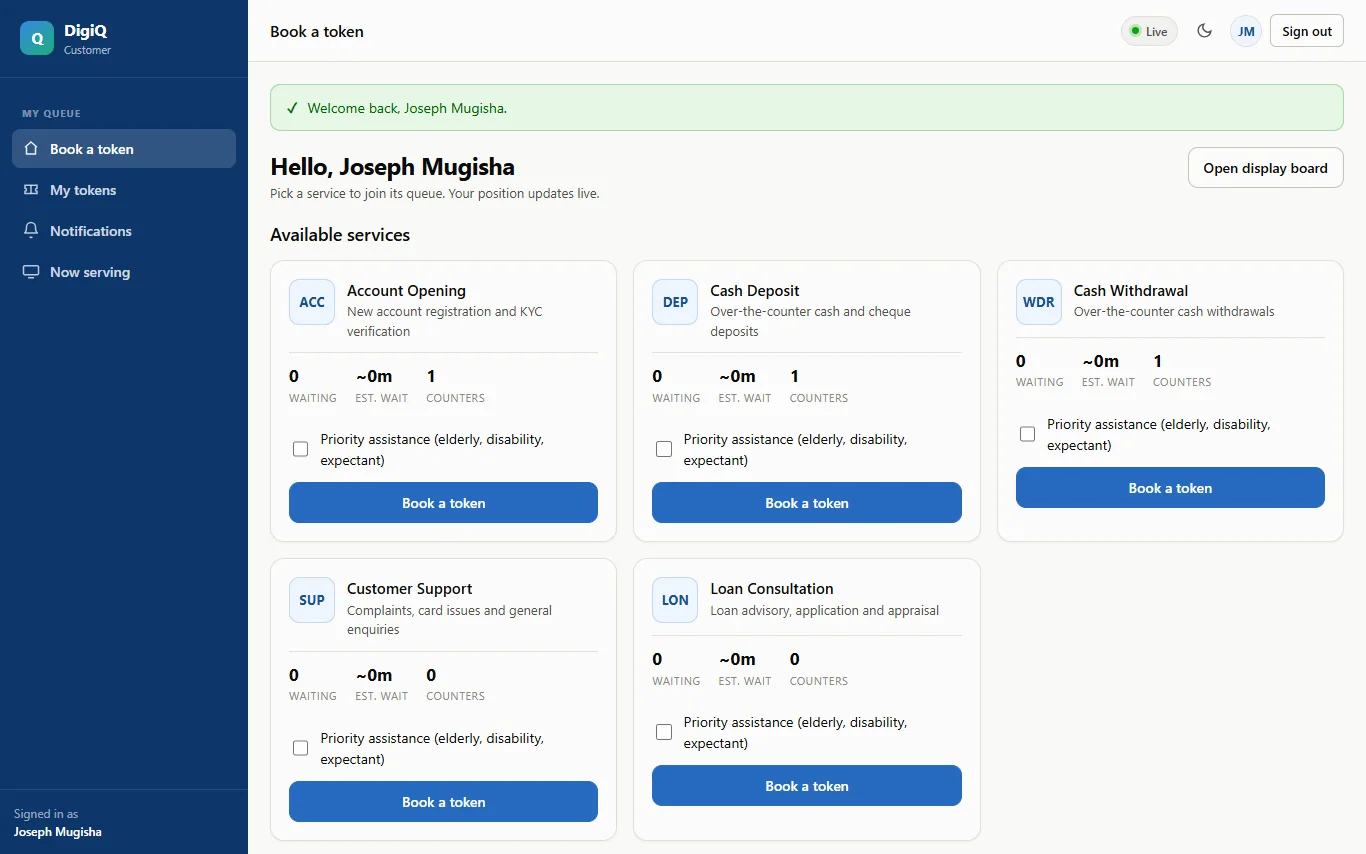Click the Loan Consultation service title

tap(772, 589)
